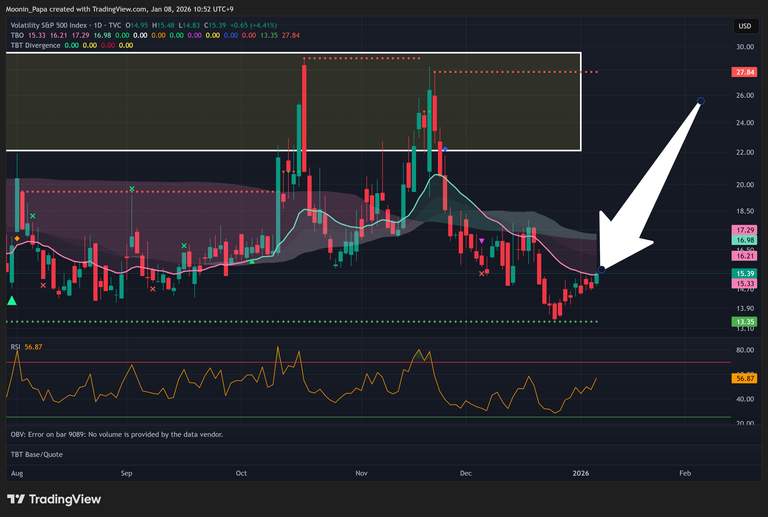768x517 pixels.
Task: Open the USD currency selector
Action: [x=744, y=26]
